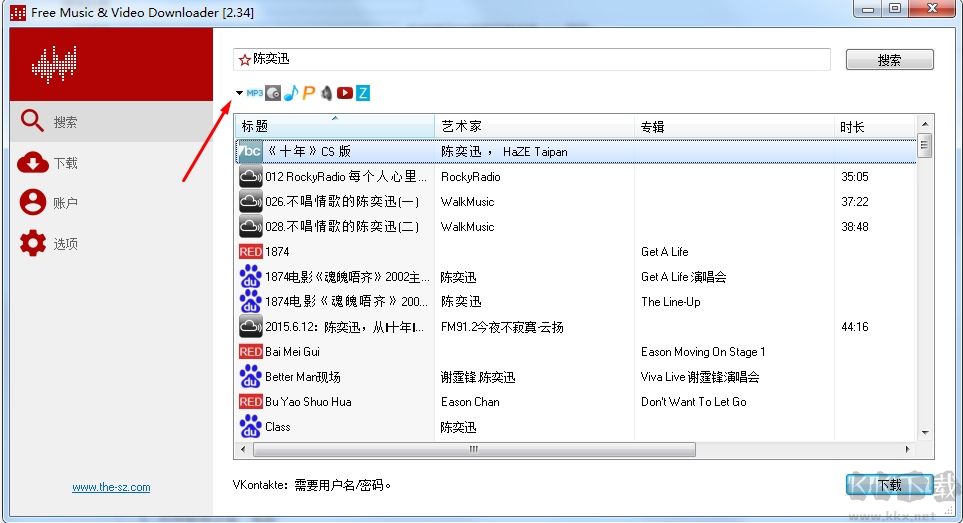Click cloud icon of 012 RockyRadio row
This screenshot has height=523, width=963.
251,177
